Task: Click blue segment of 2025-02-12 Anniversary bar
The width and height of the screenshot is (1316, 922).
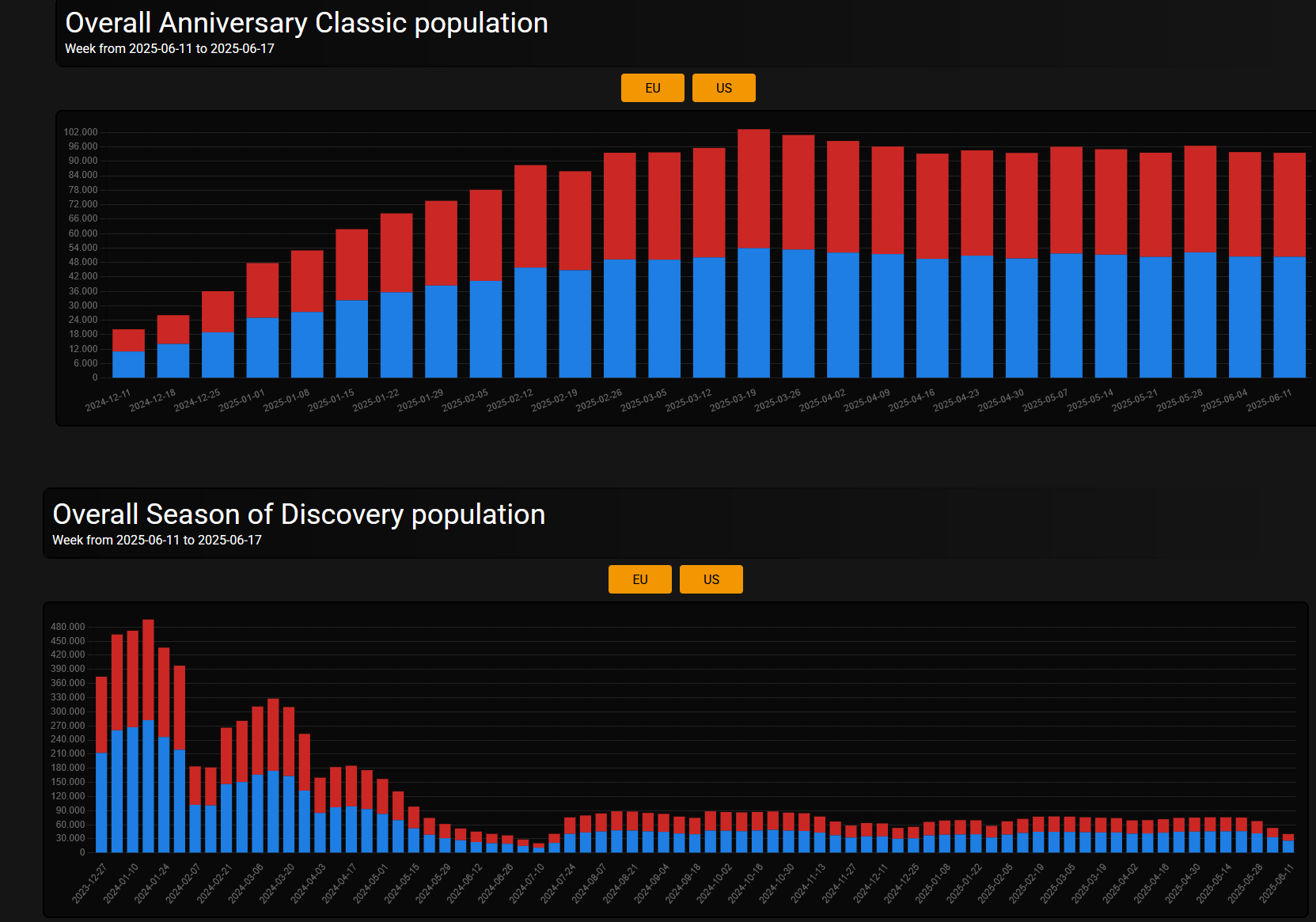Action: [530, 322]
